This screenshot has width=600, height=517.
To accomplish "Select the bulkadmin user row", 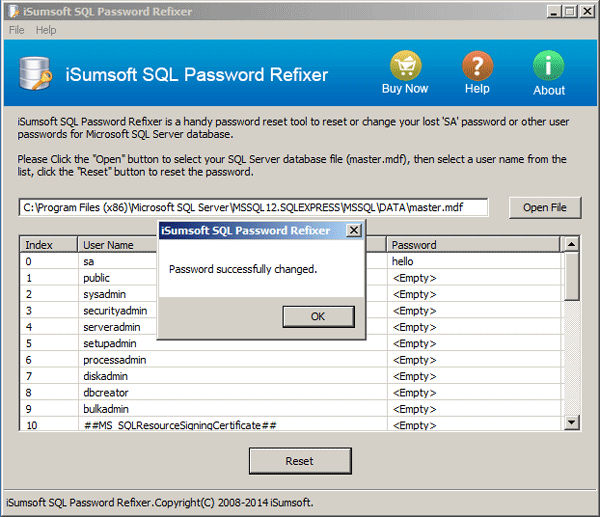I will coord(291,409).
